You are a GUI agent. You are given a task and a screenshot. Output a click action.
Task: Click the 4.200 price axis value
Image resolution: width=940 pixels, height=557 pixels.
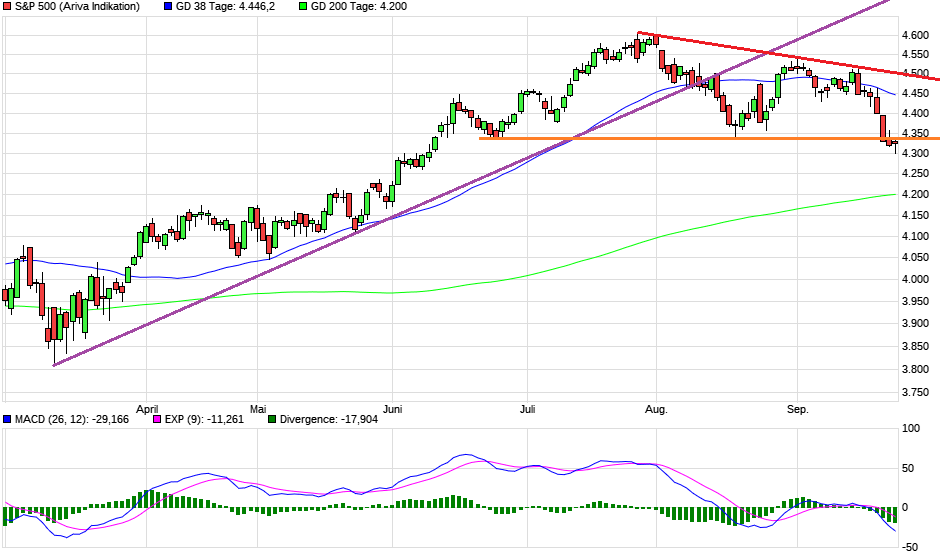915,194
